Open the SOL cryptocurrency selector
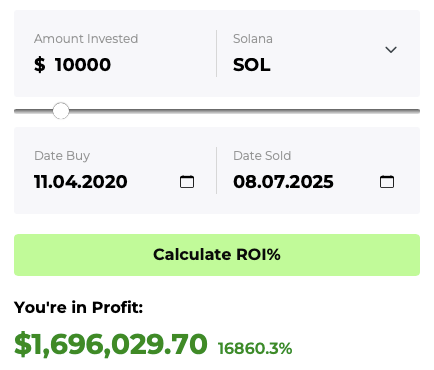434x370 pixels. [317, 53]
